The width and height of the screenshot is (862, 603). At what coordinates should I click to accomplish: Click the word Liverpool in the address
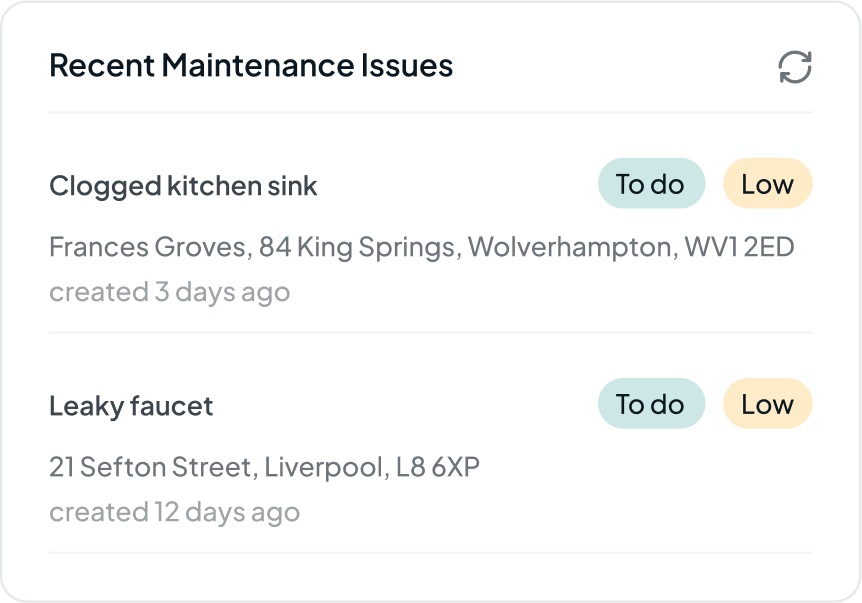pos(324,467)
